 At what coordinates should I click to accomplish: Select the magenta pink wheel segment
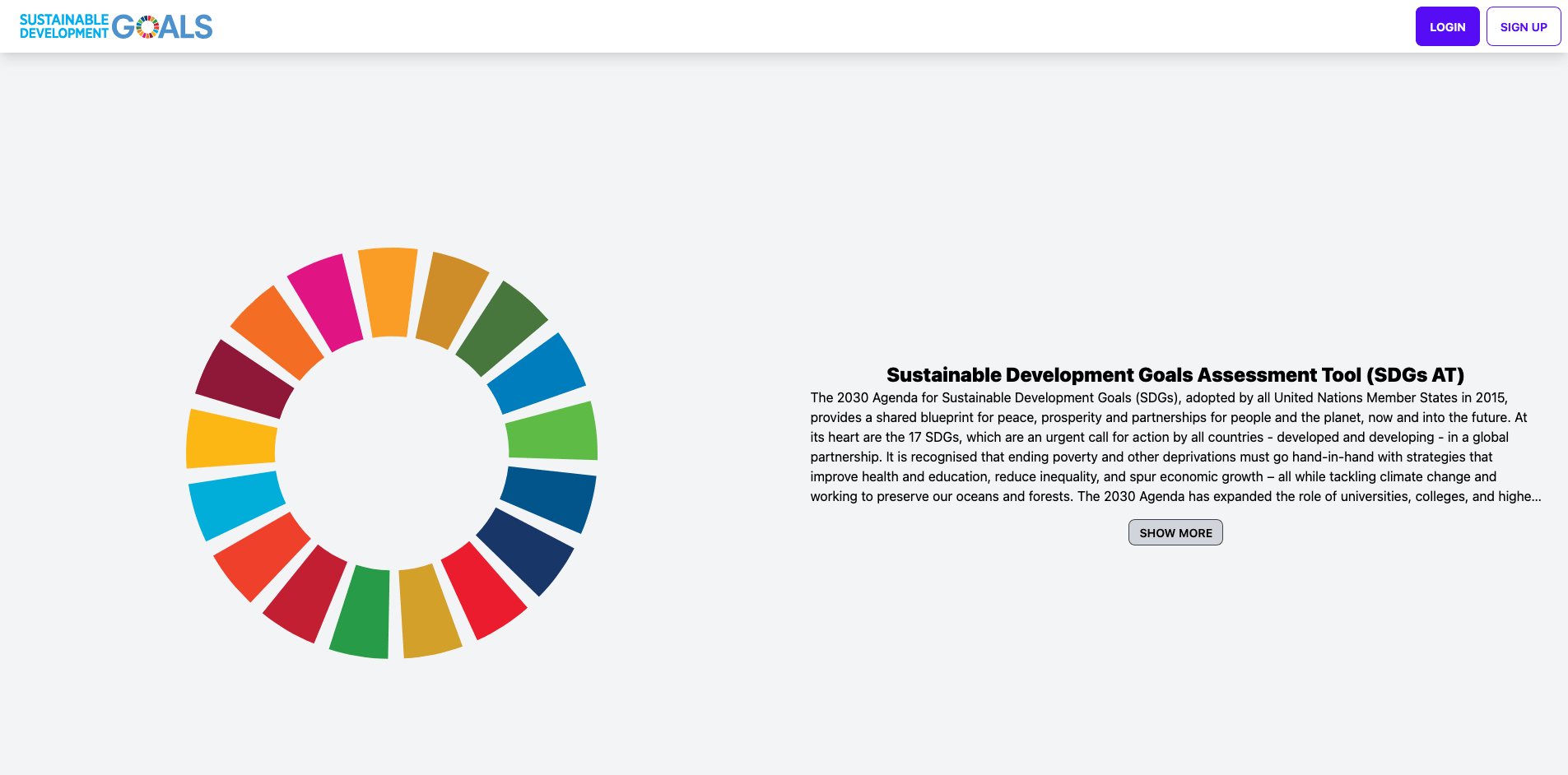coord(325,301)
